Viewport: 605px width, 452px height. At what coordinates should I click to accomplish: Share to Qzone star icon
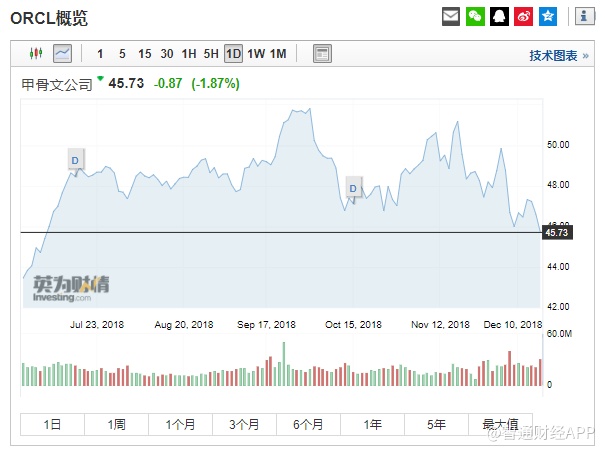point(548,17)
